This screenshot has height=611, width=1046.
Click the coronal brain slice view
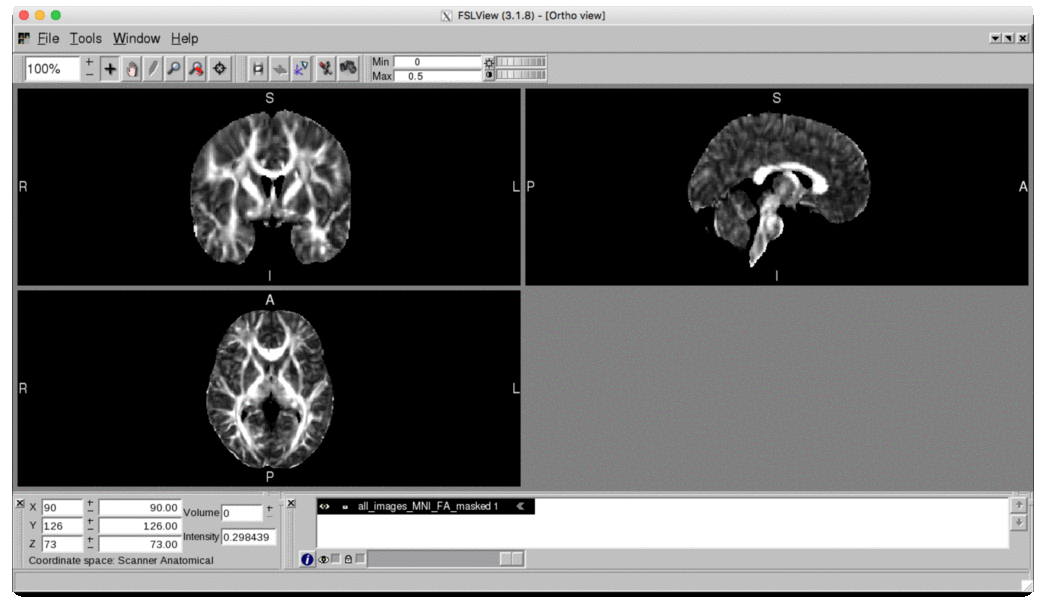pyautogui.click(x=270, y=187)
